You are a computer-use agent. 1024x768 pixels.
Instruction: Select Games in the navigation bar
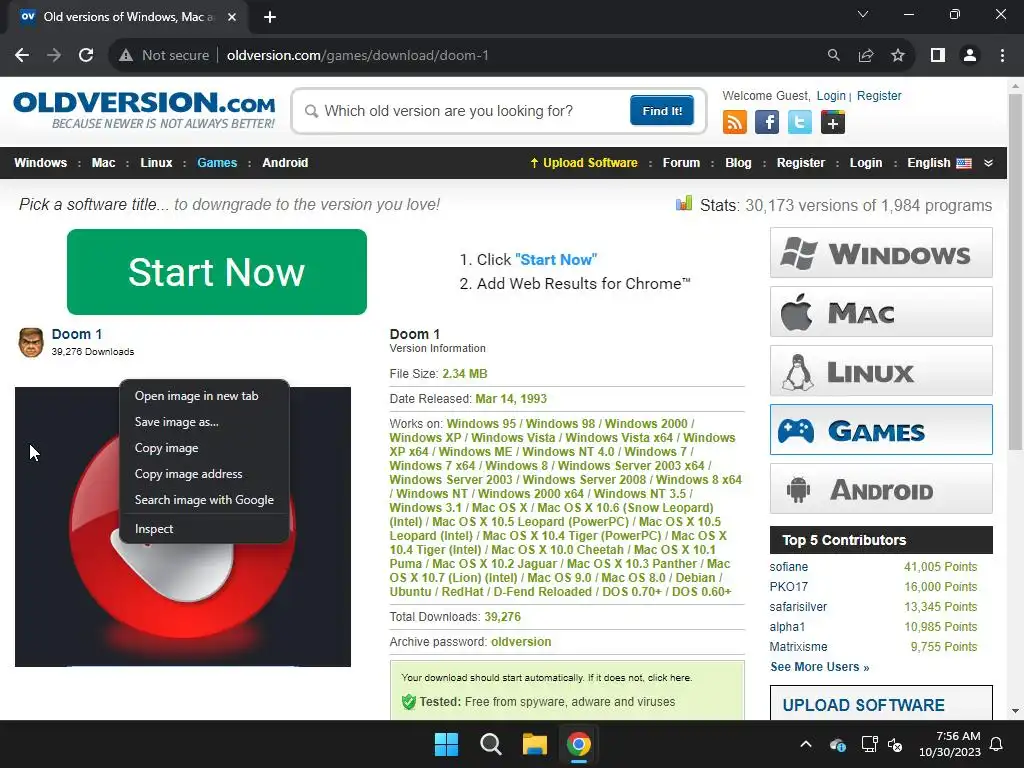[217, 163]
